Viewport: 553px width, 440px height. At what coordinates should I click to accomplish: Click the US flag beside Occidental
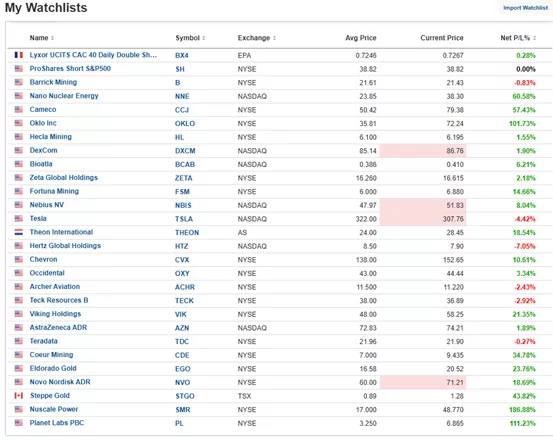19,273
